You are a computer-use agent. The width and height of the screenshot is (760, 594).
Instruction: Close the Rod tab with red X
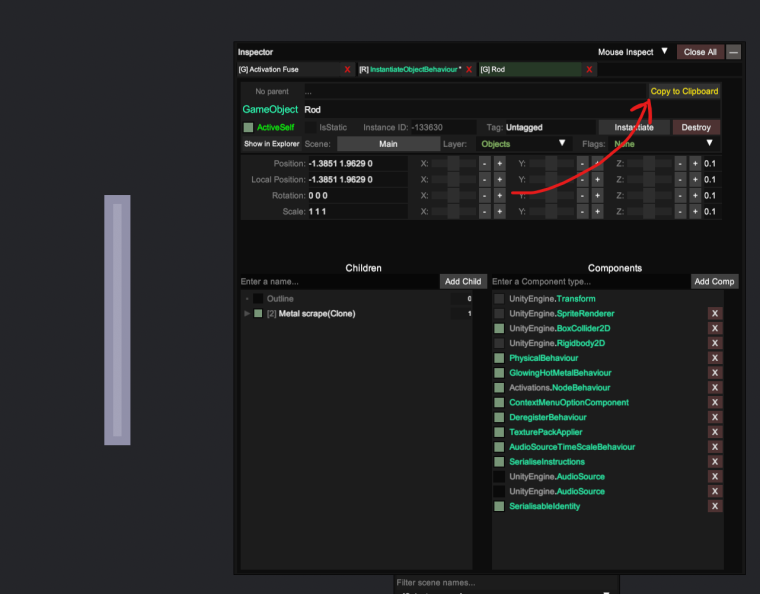pos(589,69)
